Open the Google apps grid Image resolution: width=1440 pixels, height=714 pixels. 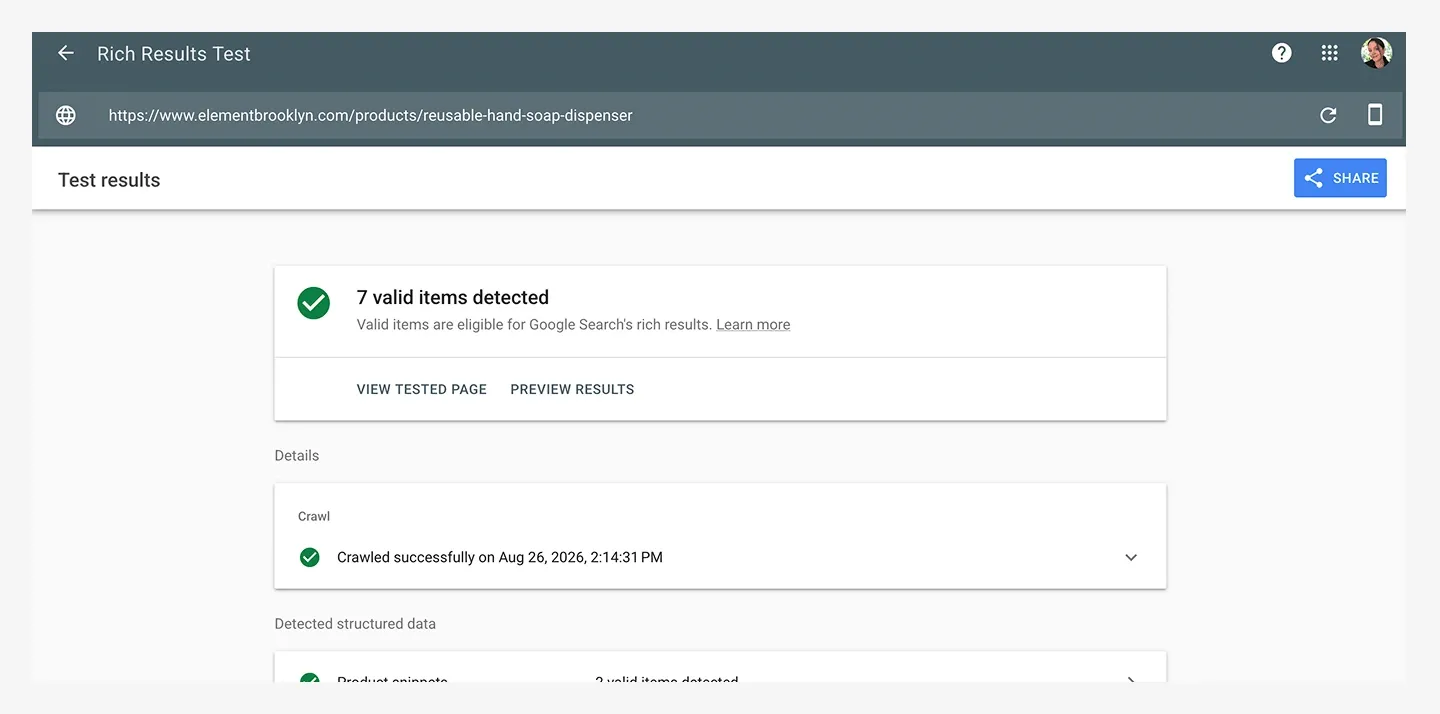(x=1329, y=53)
